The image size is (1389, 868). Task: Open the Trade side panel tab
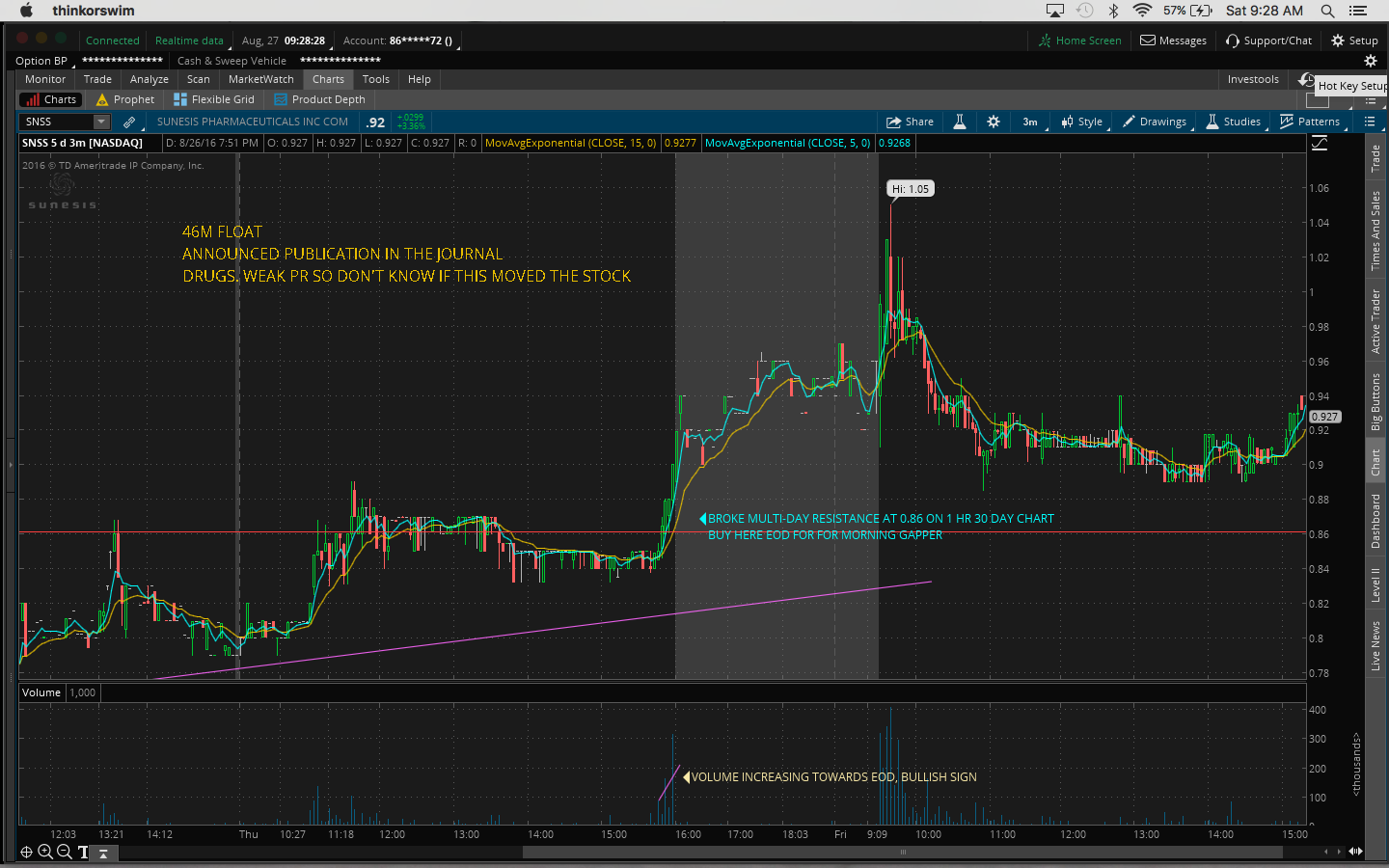pyautogui.click(x=1376, y=158)
